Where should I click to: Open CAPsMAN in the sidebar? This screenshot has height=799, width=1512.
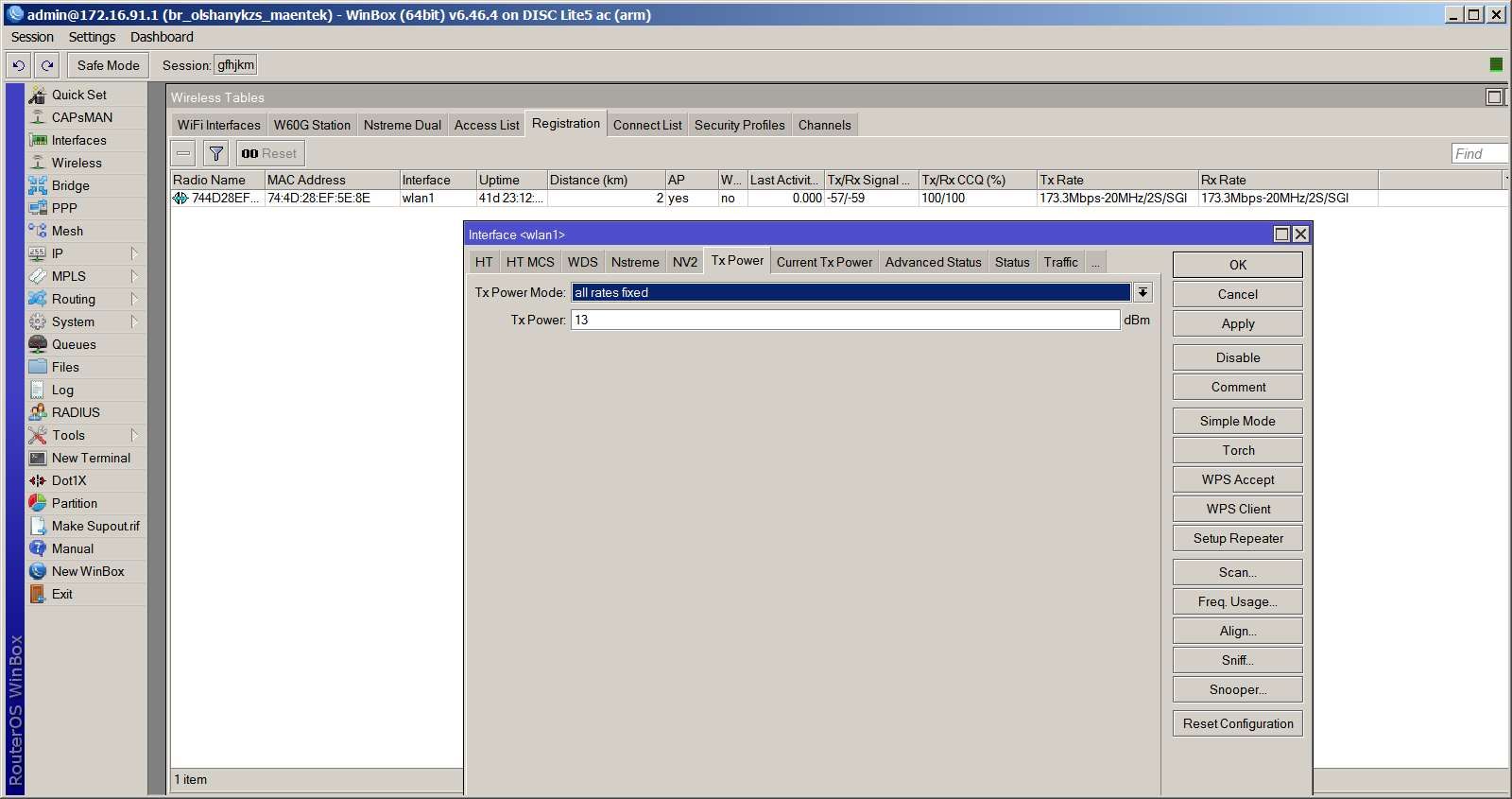click(x=82, y=117)
